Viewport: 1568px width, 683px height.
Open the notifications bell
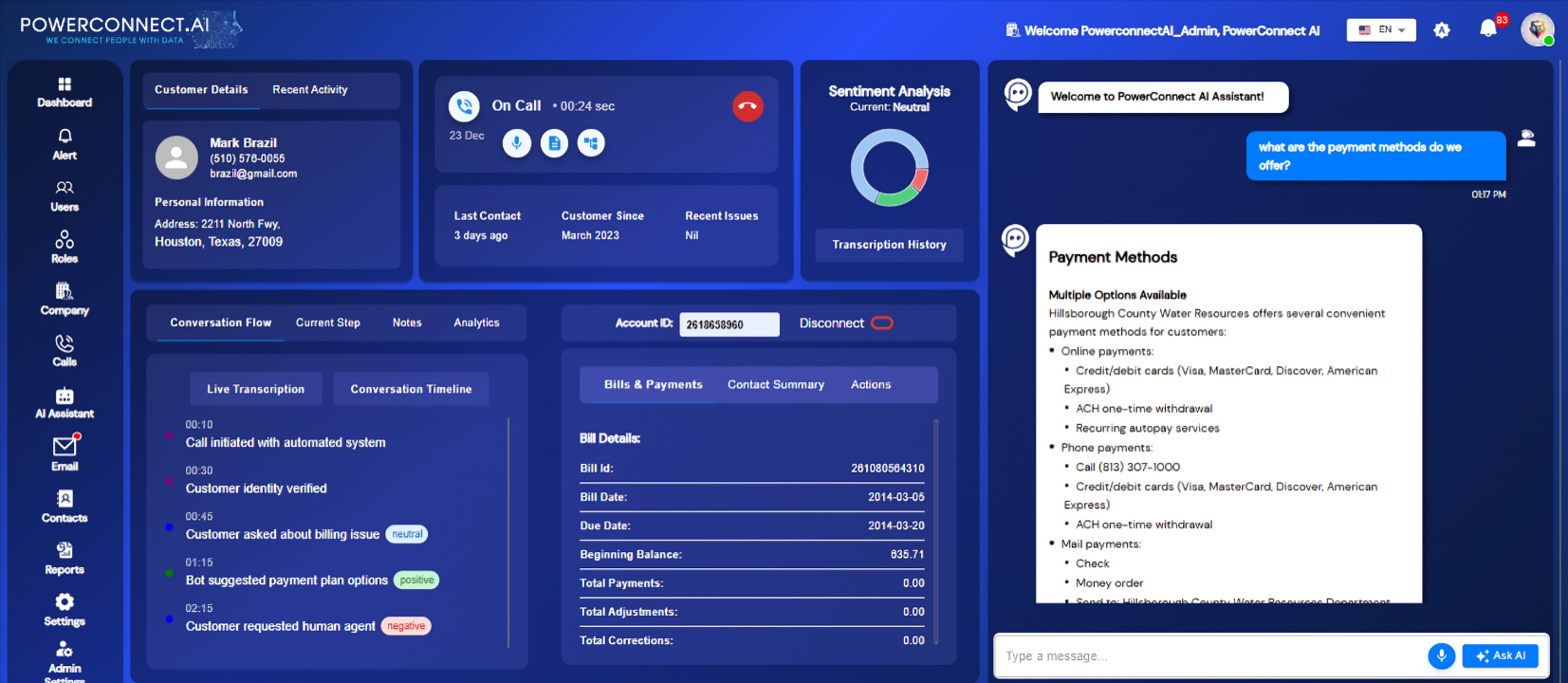1487,29
